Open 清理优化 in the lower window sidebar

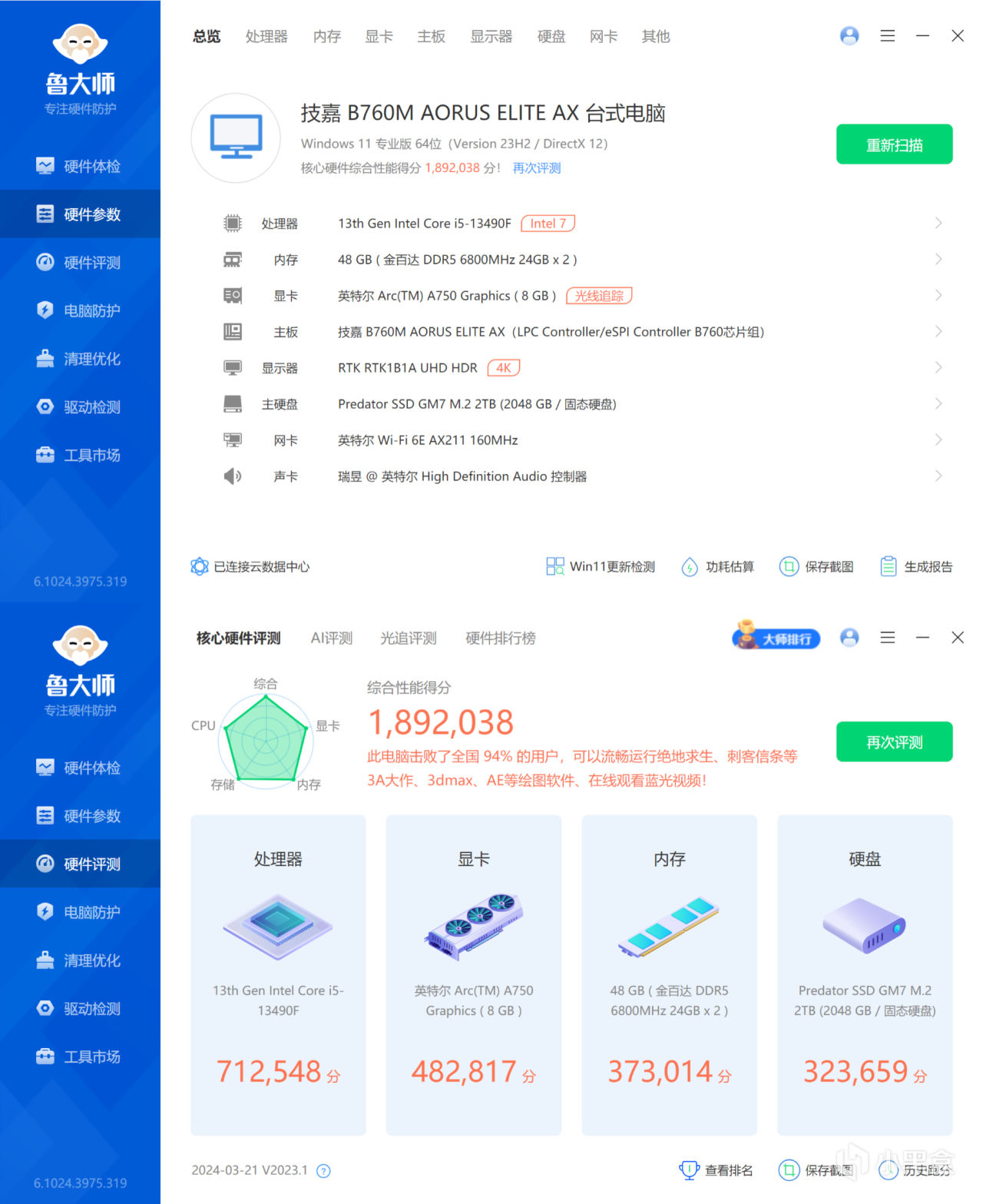80,960
